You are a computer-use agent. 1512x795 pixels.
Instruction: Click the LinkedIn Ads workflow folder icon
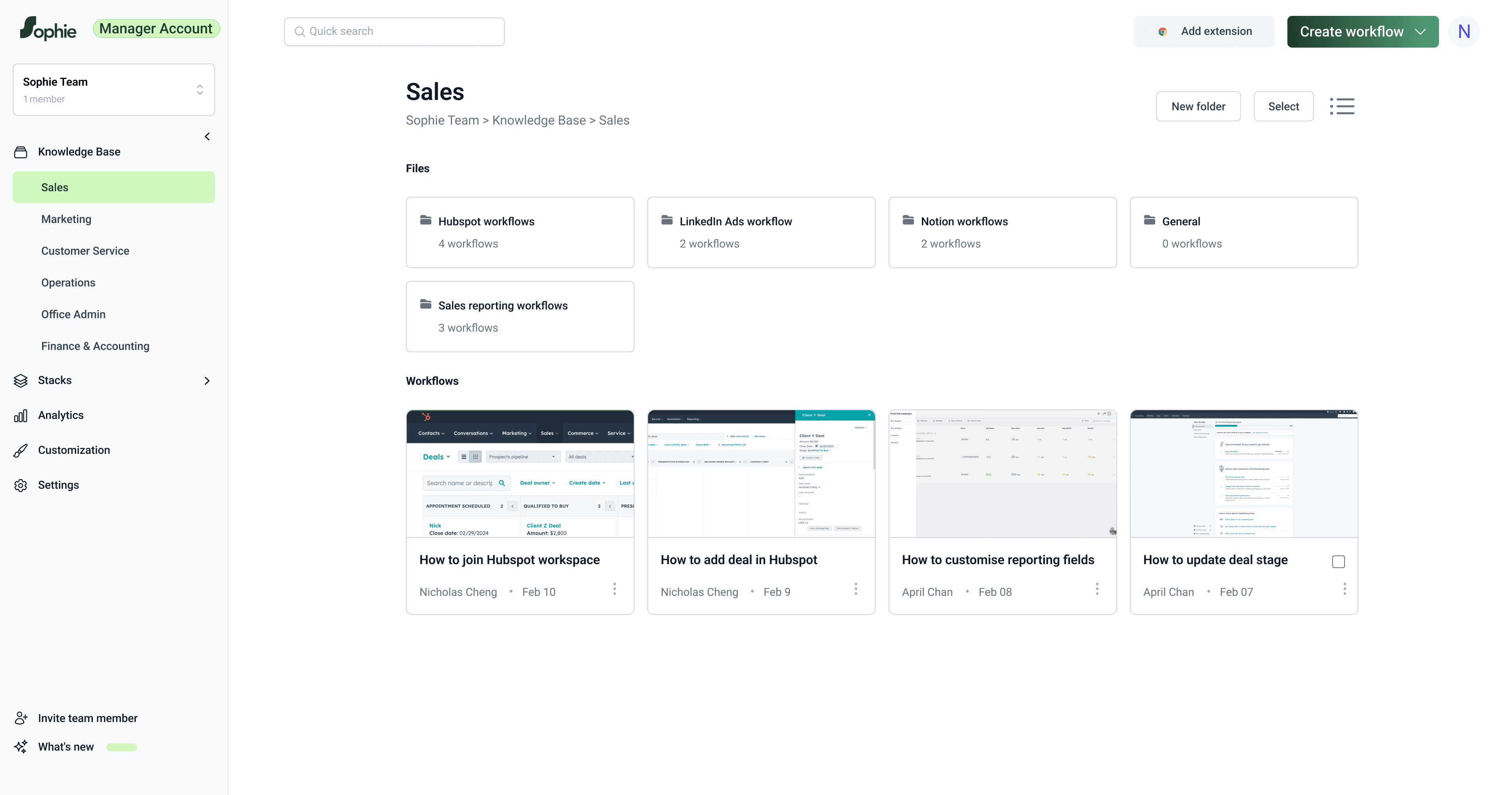point(668,220)
